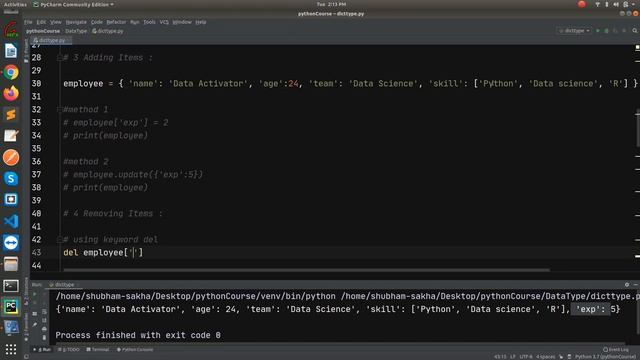Image resolution: width=640 pixels, height=360 pixels.
Task: Collapse the code fold at line 42
Action: [x=60, y=239]
